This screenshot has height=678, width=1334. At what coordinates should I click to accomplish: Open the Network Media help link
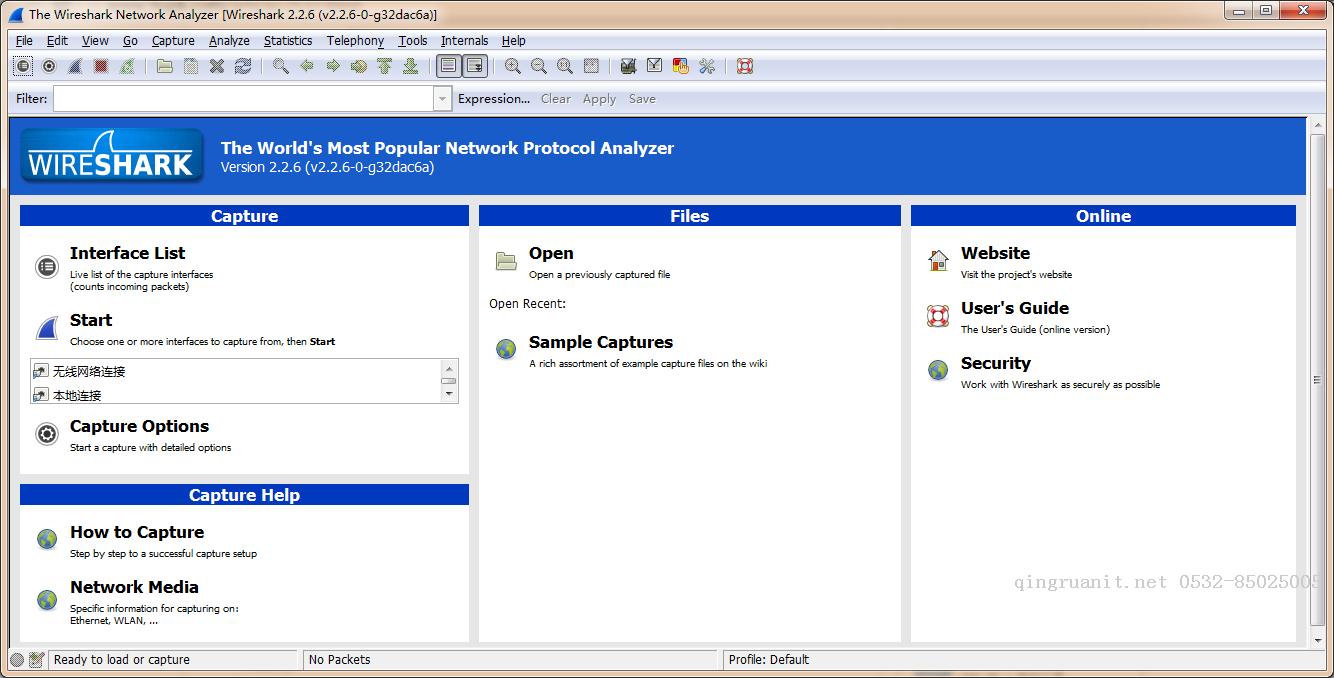coord(134,587)
